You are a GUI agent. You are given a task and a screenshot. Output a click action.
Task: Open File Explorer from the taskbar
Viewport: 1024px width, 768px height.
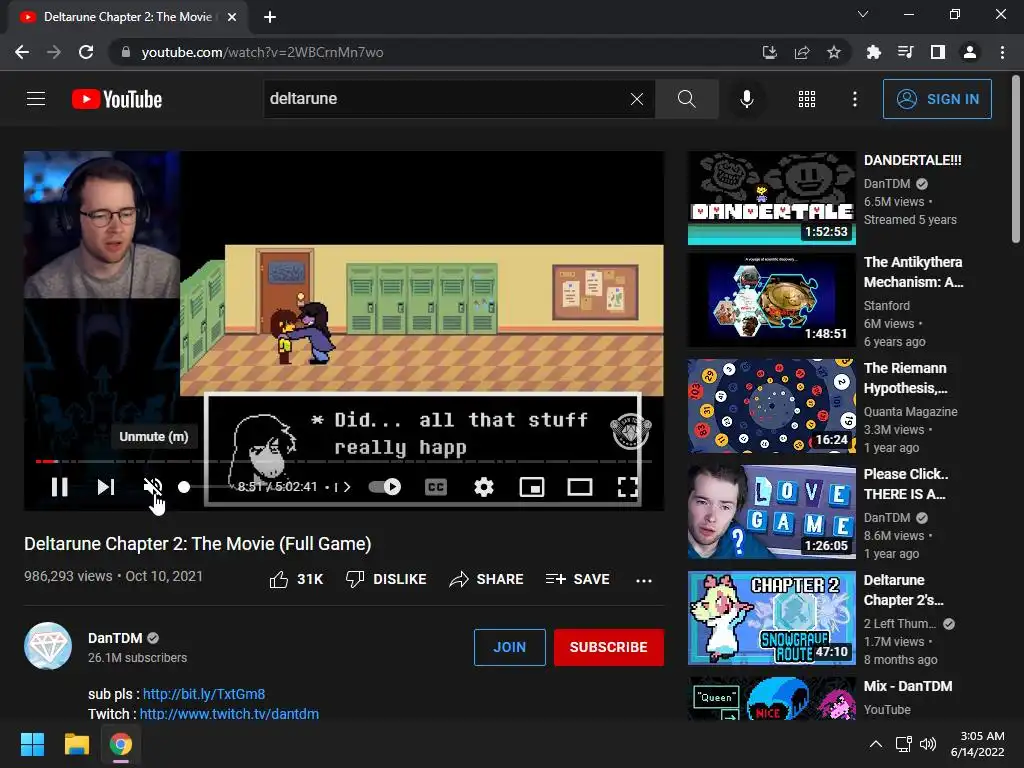coord(76,744)
